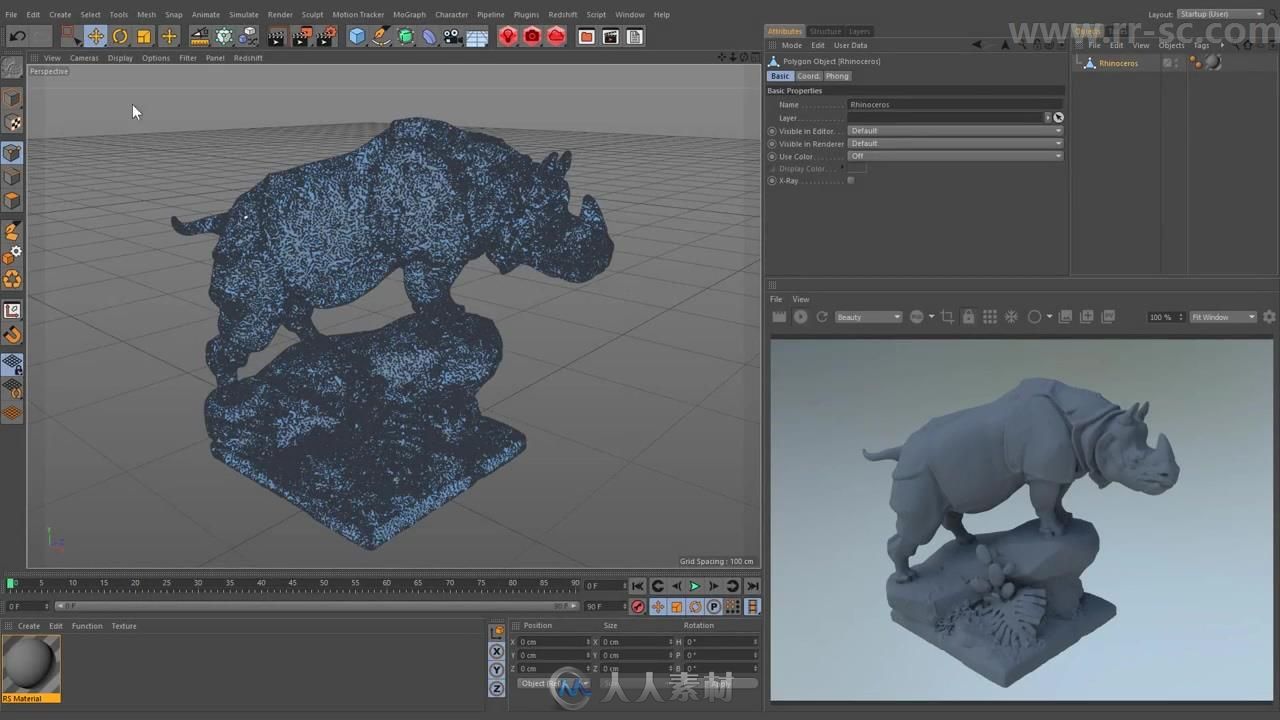Select Polygons mode cube icon in sidebar
Screen dimensions: 1280x720
12,201
